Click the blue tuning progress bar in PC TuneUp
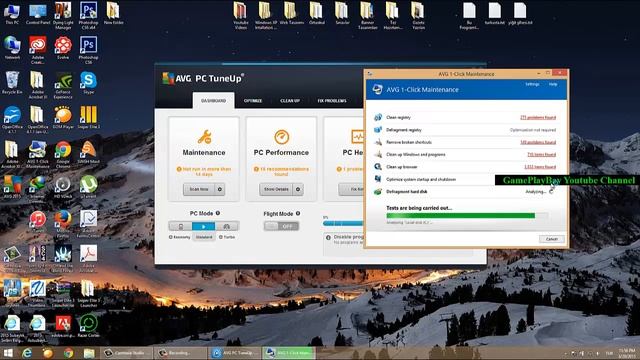 (343, 223)
